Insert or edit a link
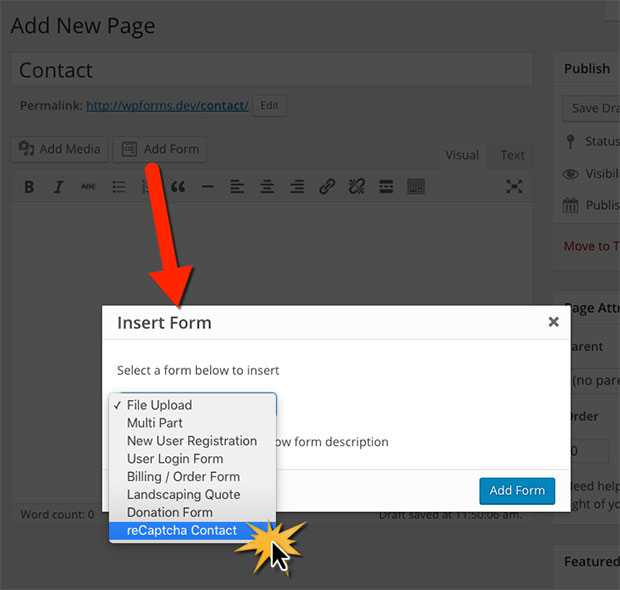Screen dimensions: 620x590 click(327, 187)
